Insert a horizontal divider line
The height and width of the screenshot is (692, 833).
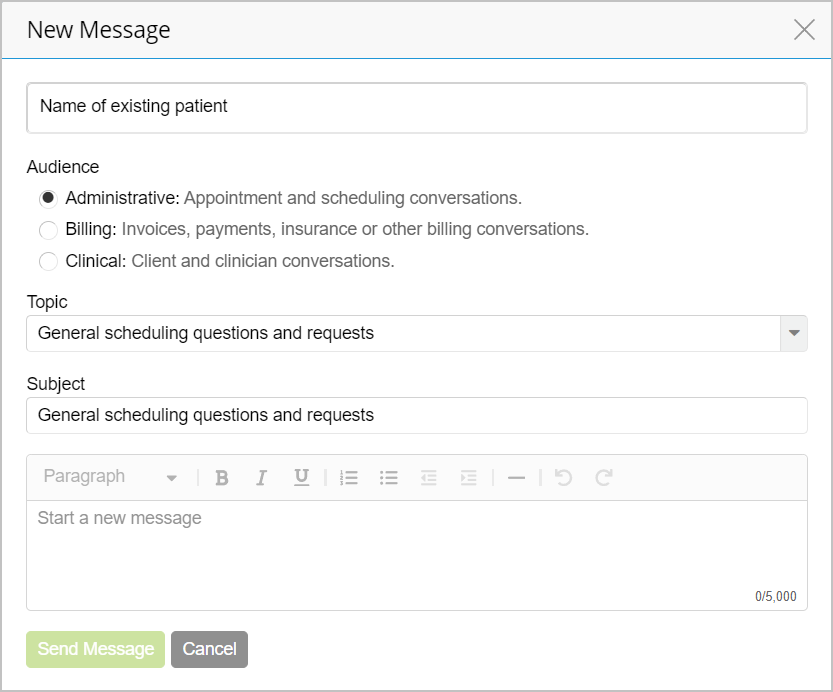[x=516, y=477]
